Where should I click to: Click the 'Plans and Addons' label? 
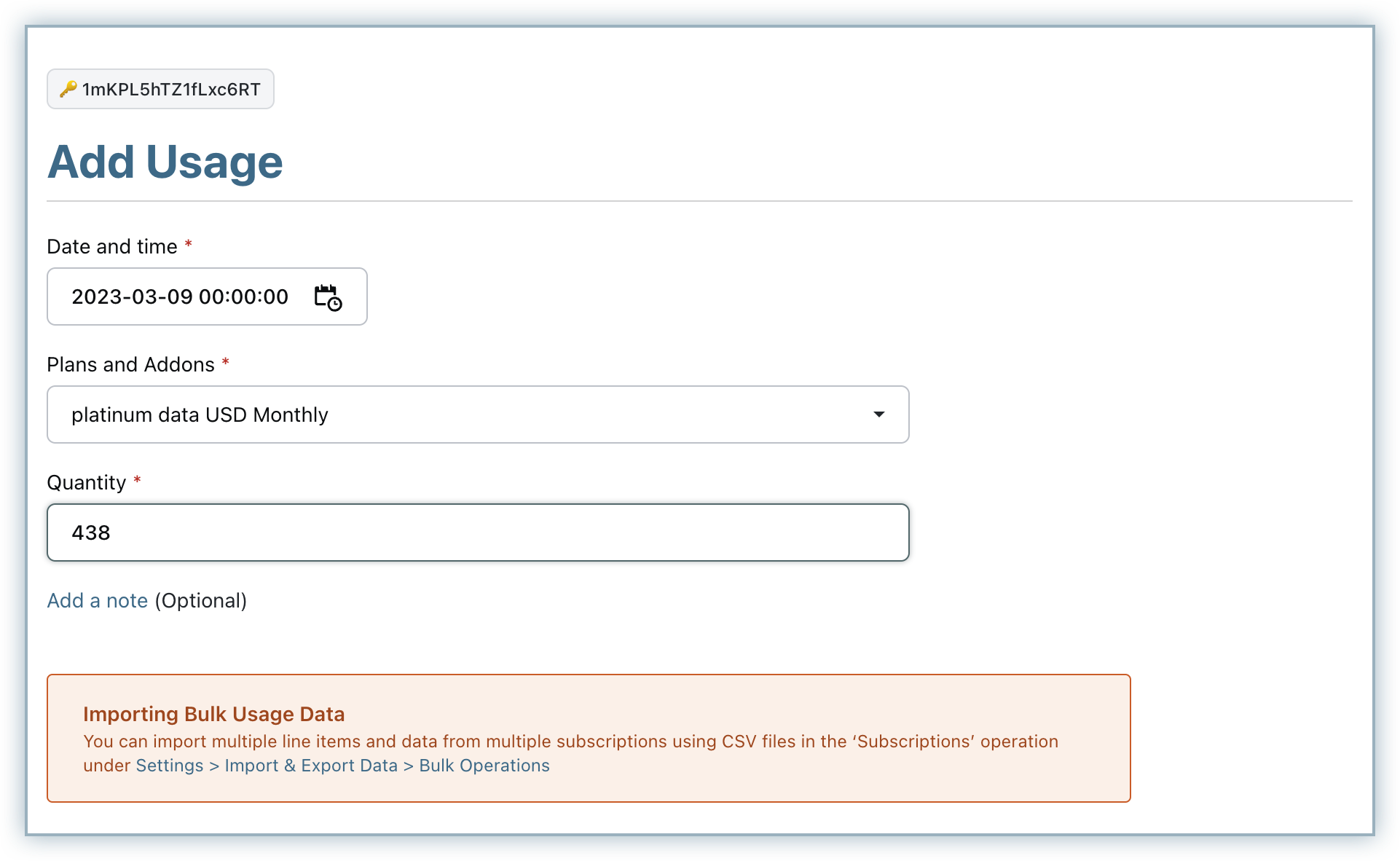(130, 364)
